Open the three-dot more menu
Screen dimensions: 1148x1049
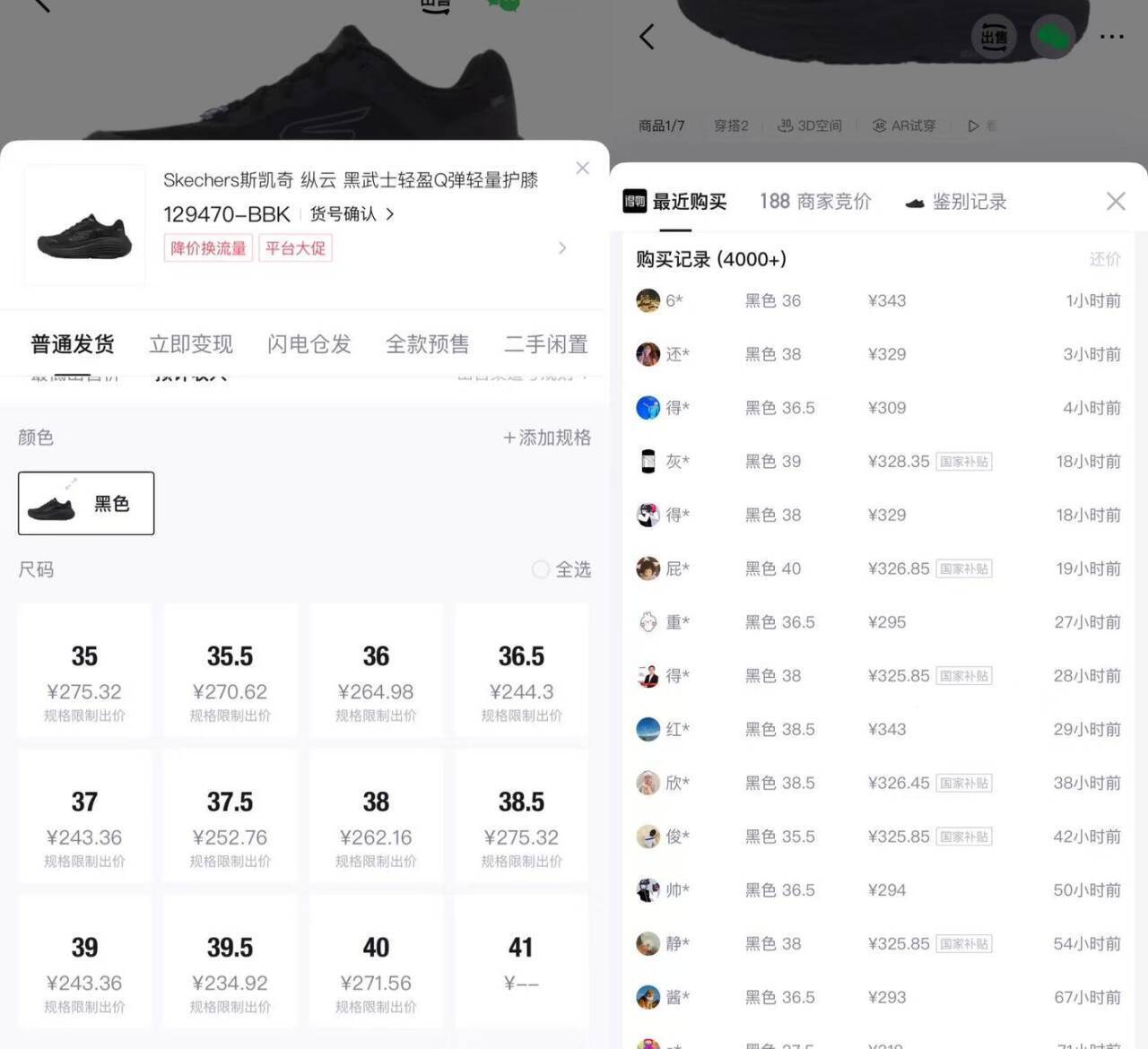(1112, 37)
